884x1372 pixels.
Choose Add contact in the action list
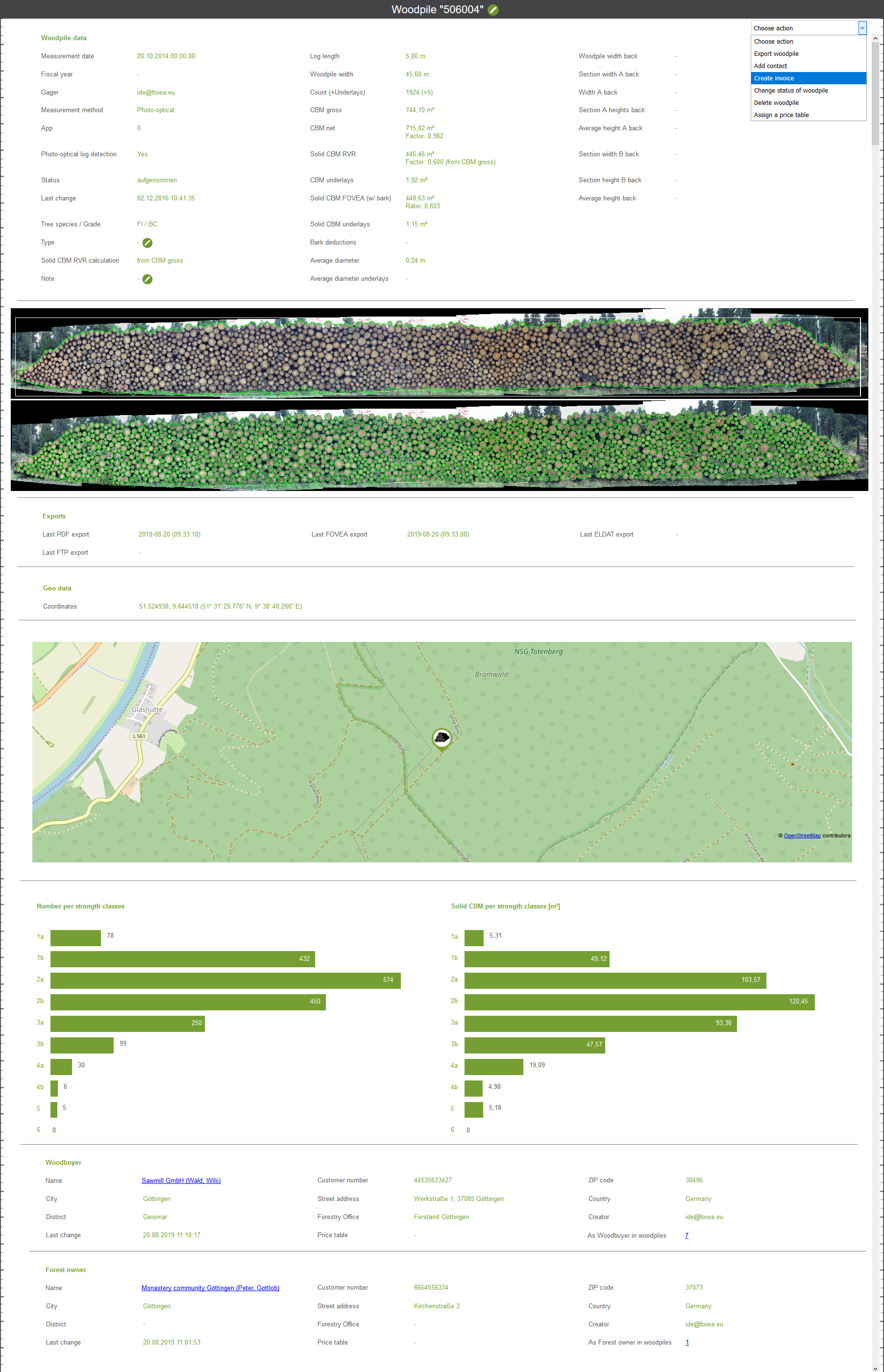coord(770,66)
